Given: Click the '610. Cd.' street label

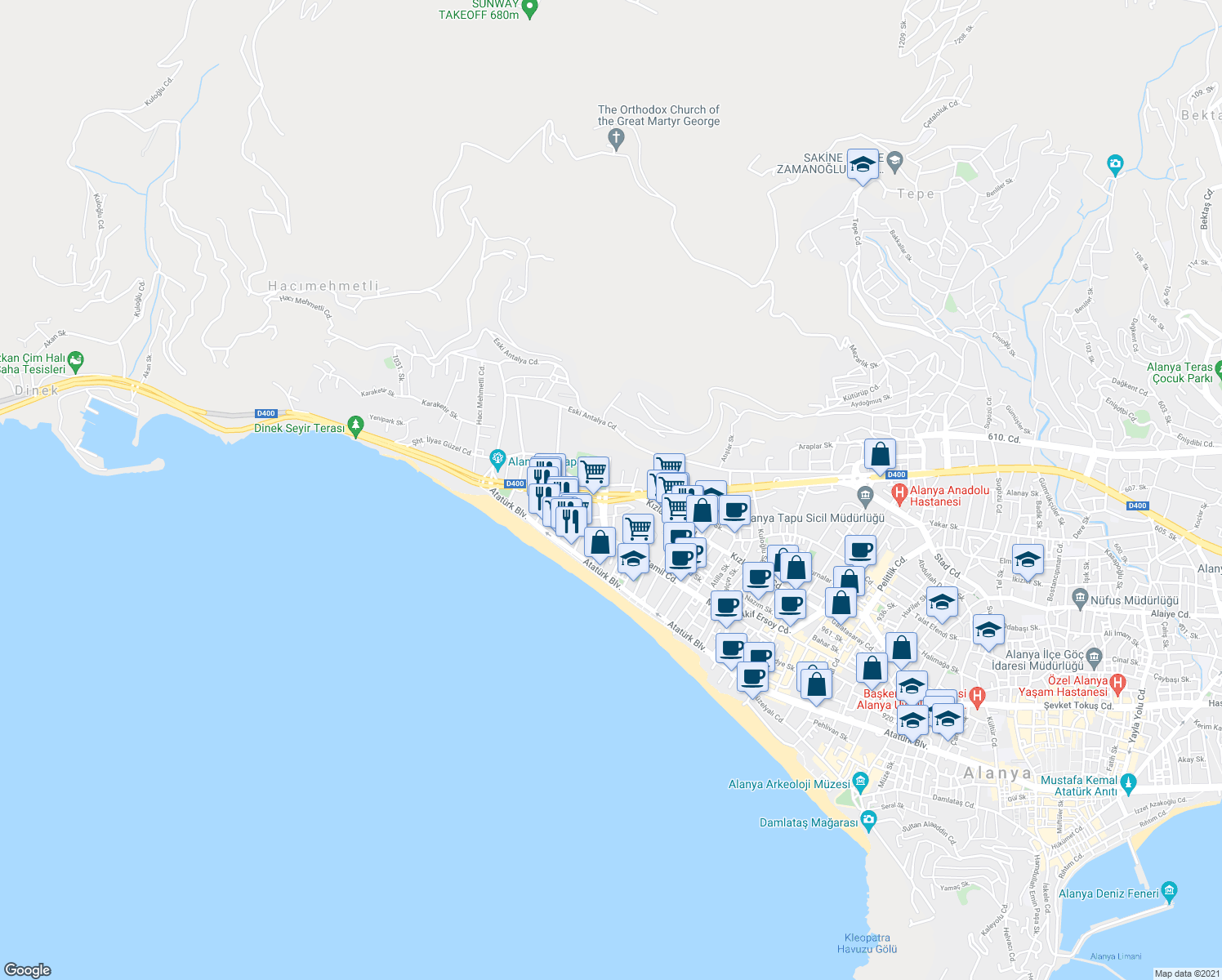Looking at the screenshot, I should point(1004,439).
